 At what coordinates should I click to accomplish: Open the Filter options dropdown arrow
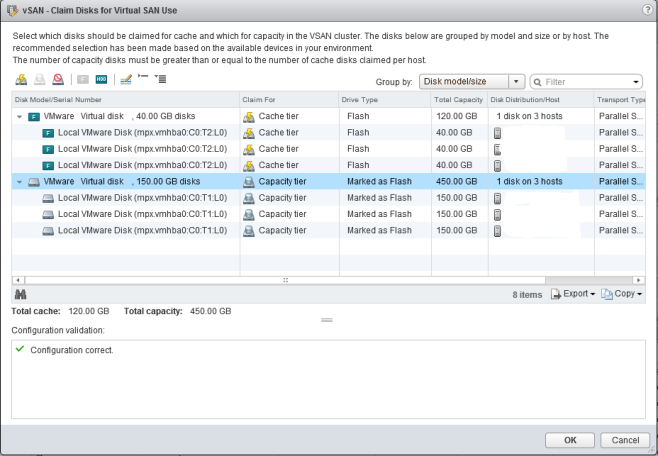(x=636, y=82)
